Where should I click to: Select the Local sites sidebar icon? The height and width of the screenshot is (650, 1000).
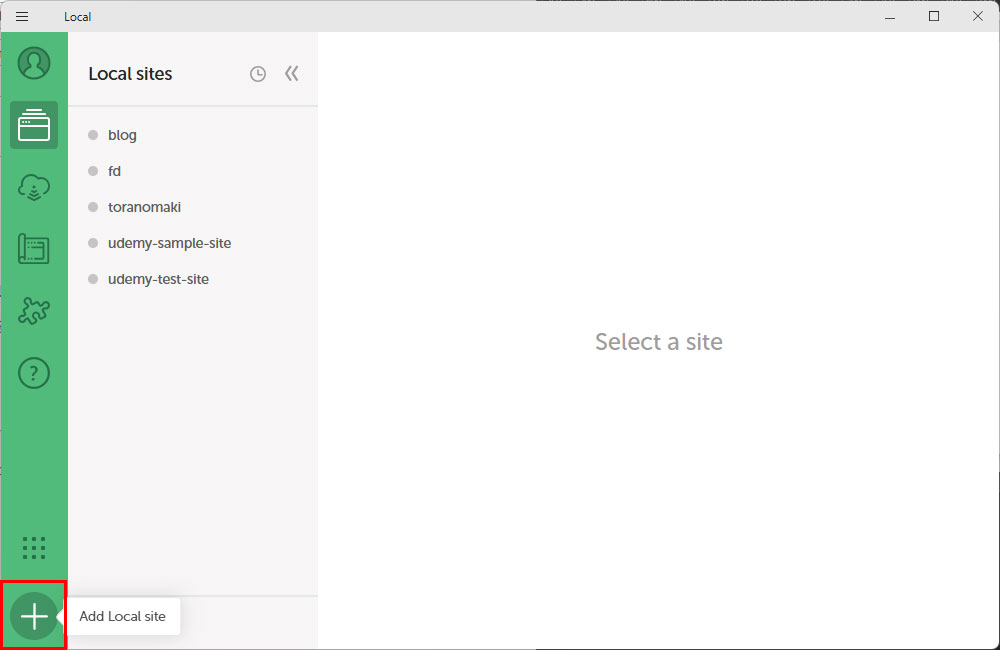point(34,125)
